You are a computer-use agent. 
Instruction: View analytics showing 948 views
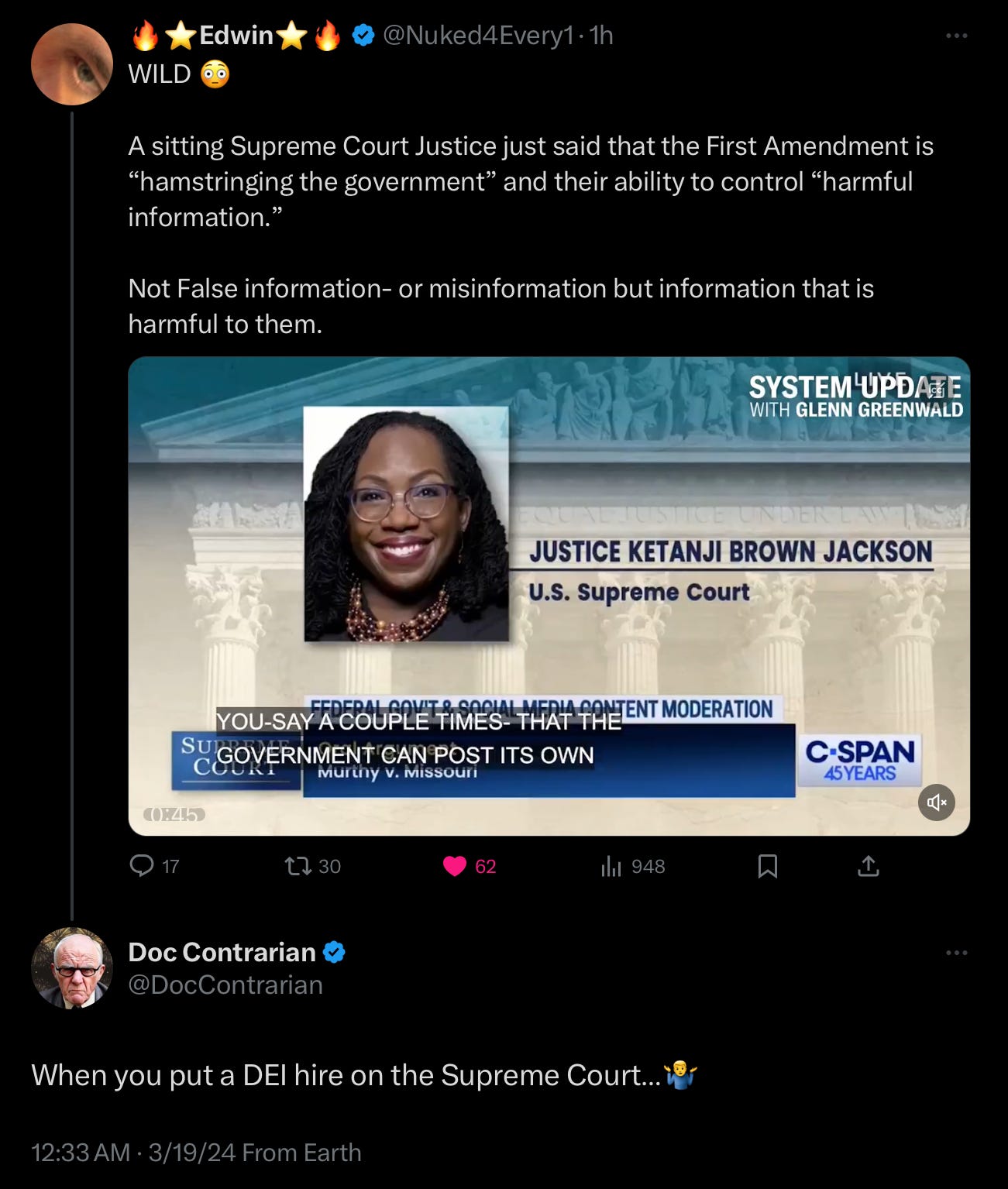[633, 866]
